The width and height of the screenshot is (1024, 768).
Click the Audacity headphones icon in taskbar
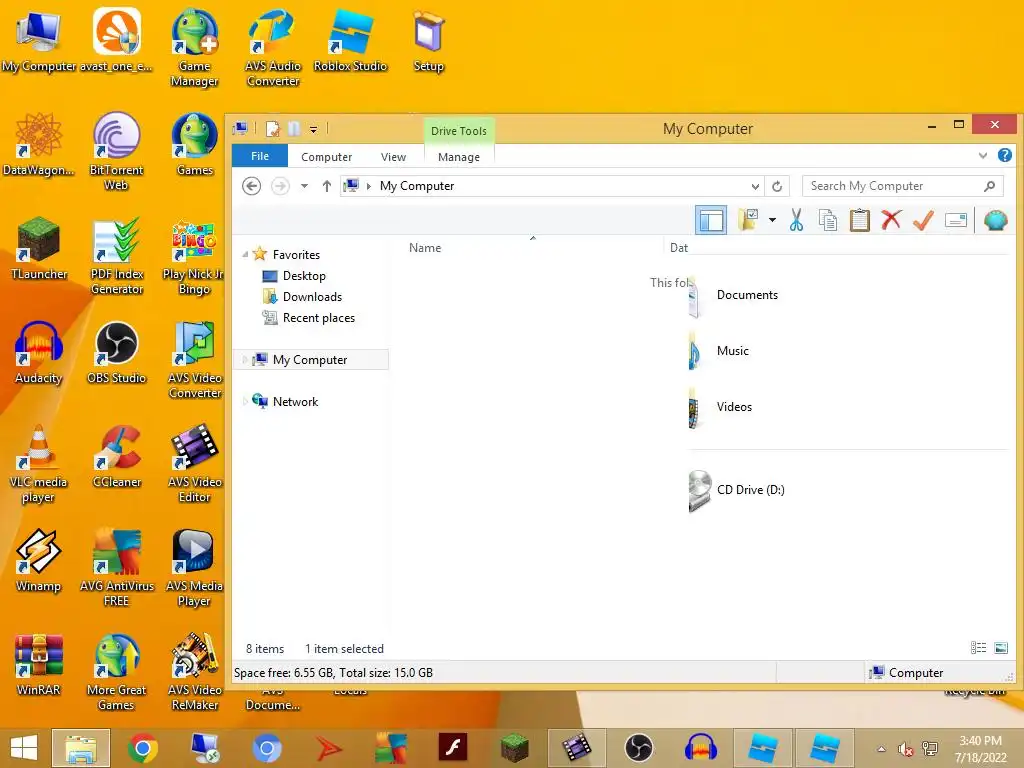[x=701, y=748]
